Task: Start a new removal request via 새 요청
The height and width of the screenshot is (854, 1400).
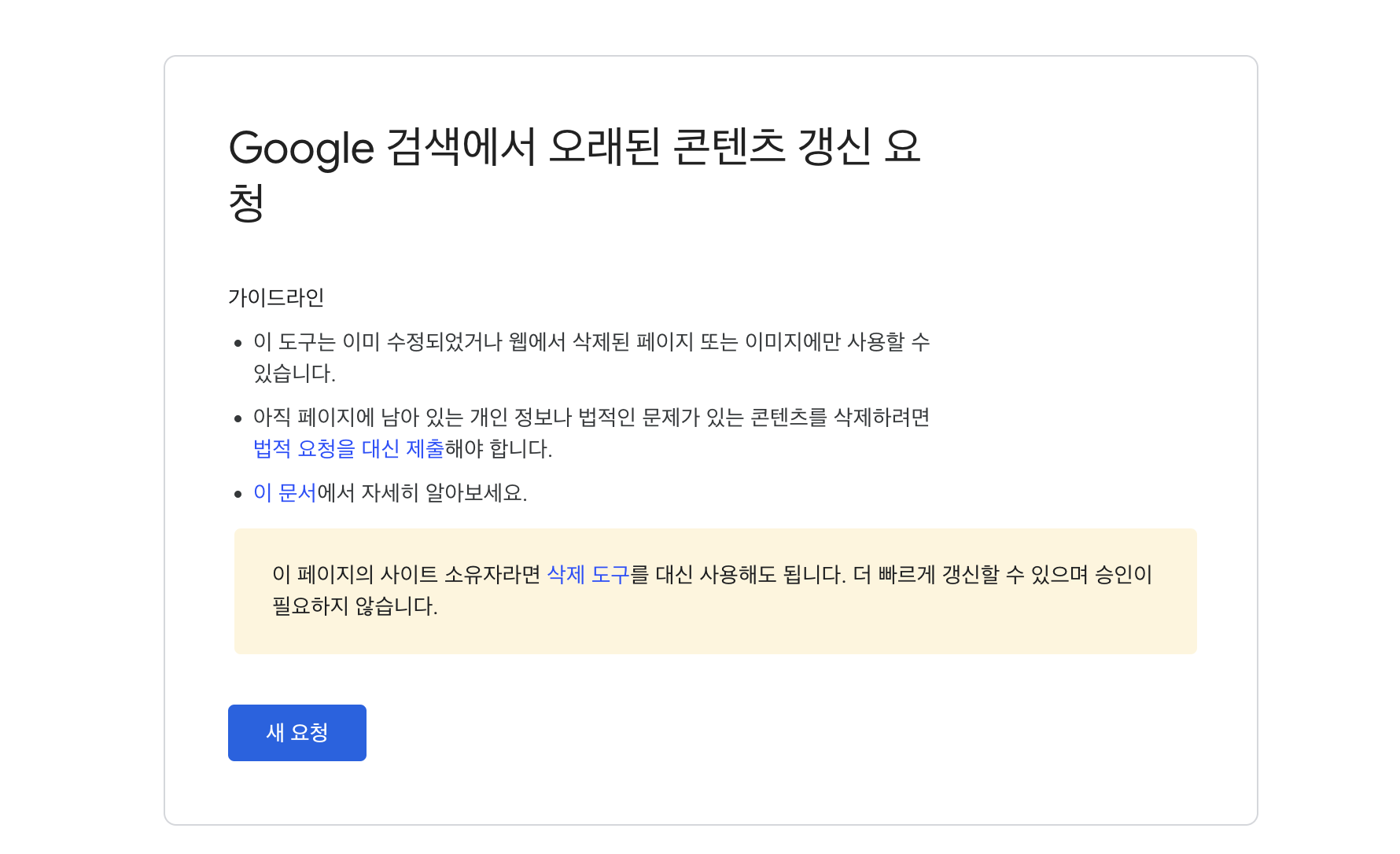Action: [x=297, y=732]
